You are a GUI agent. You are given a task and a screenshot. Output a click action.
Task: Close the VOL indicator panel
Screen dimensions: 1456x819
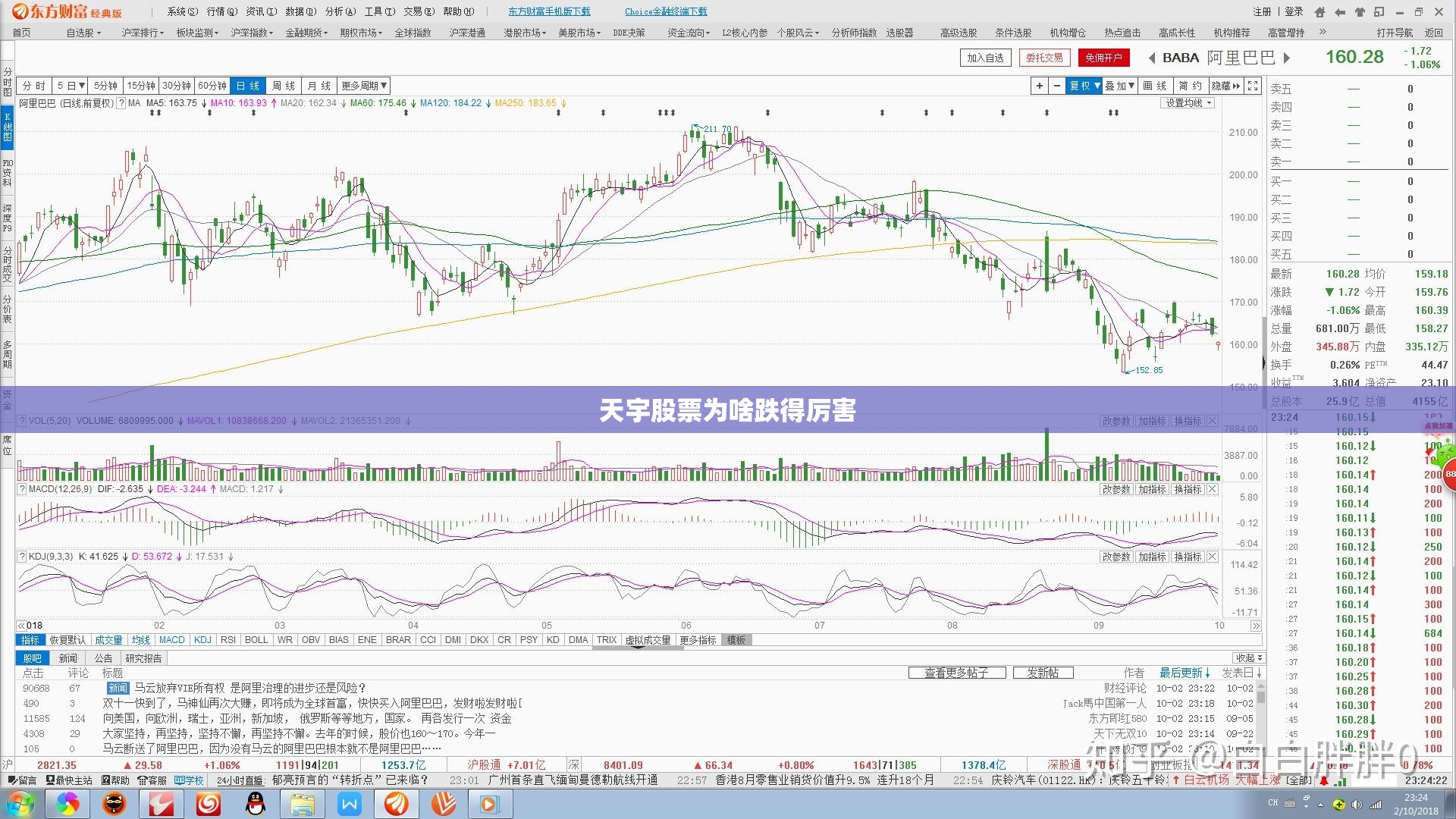[x=1213, y=421]
